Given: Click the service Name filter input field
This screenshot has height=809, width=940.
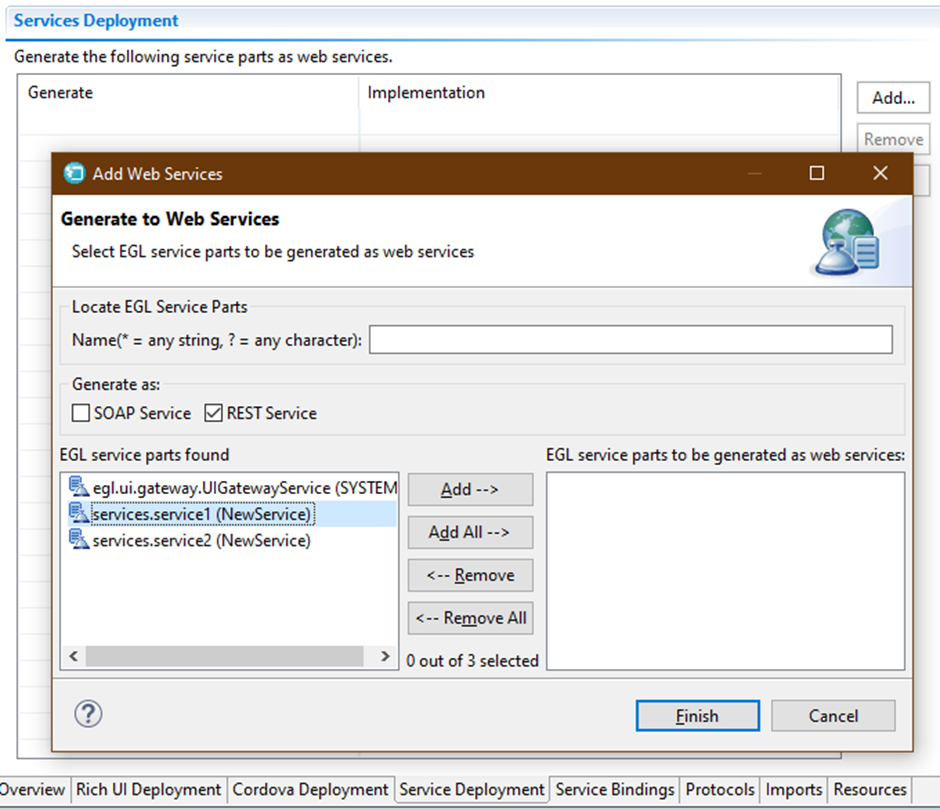Looking at the screenshot, I should [631, 339].
